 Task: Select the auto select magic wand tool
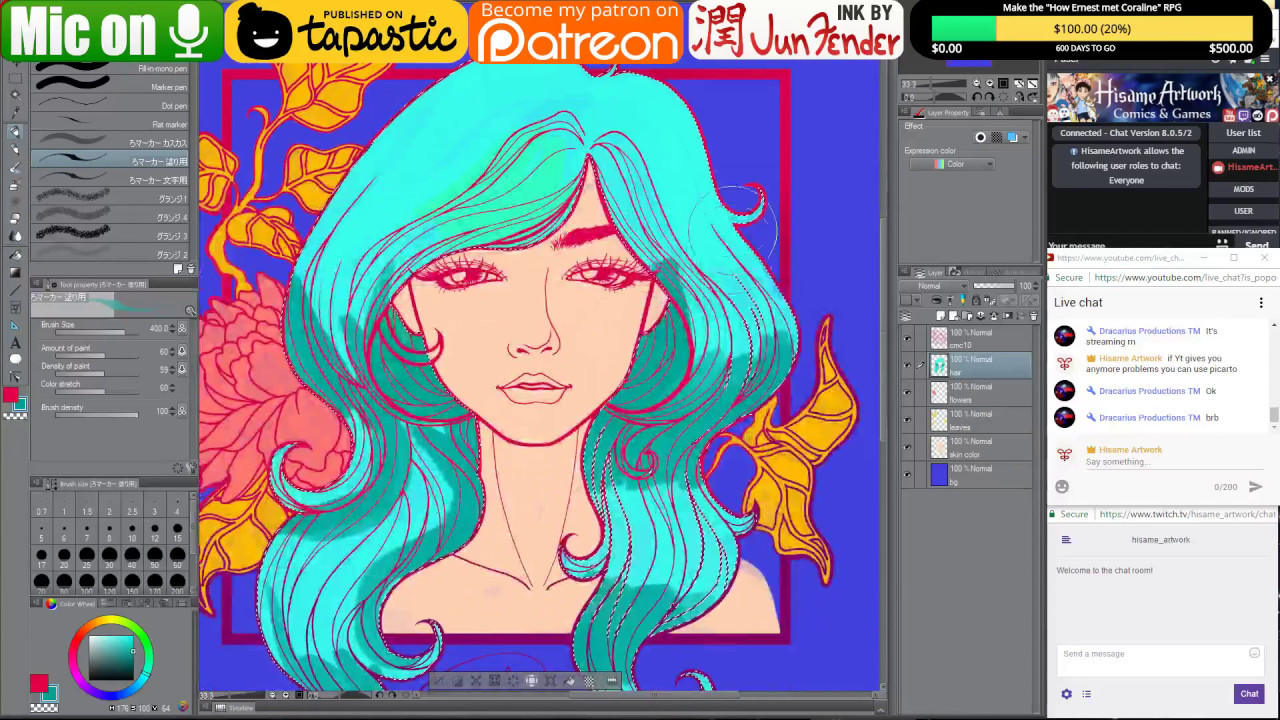click(15, 95)
